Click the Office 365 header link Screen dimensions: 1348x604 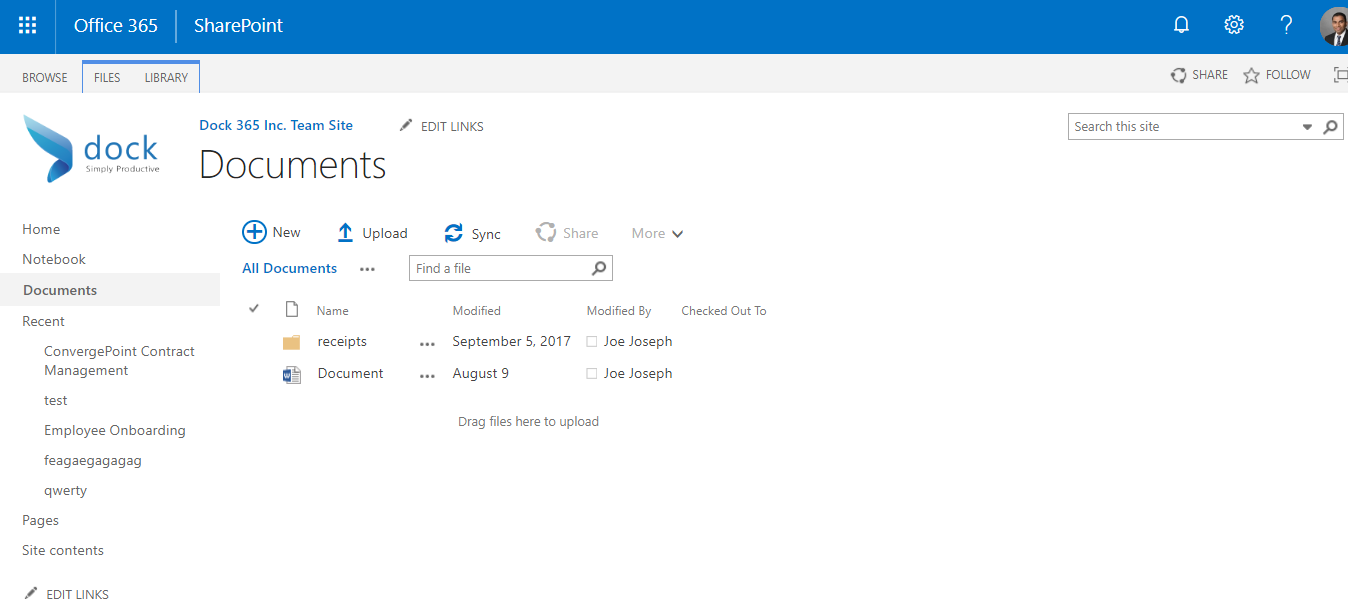tap(116, 26)
